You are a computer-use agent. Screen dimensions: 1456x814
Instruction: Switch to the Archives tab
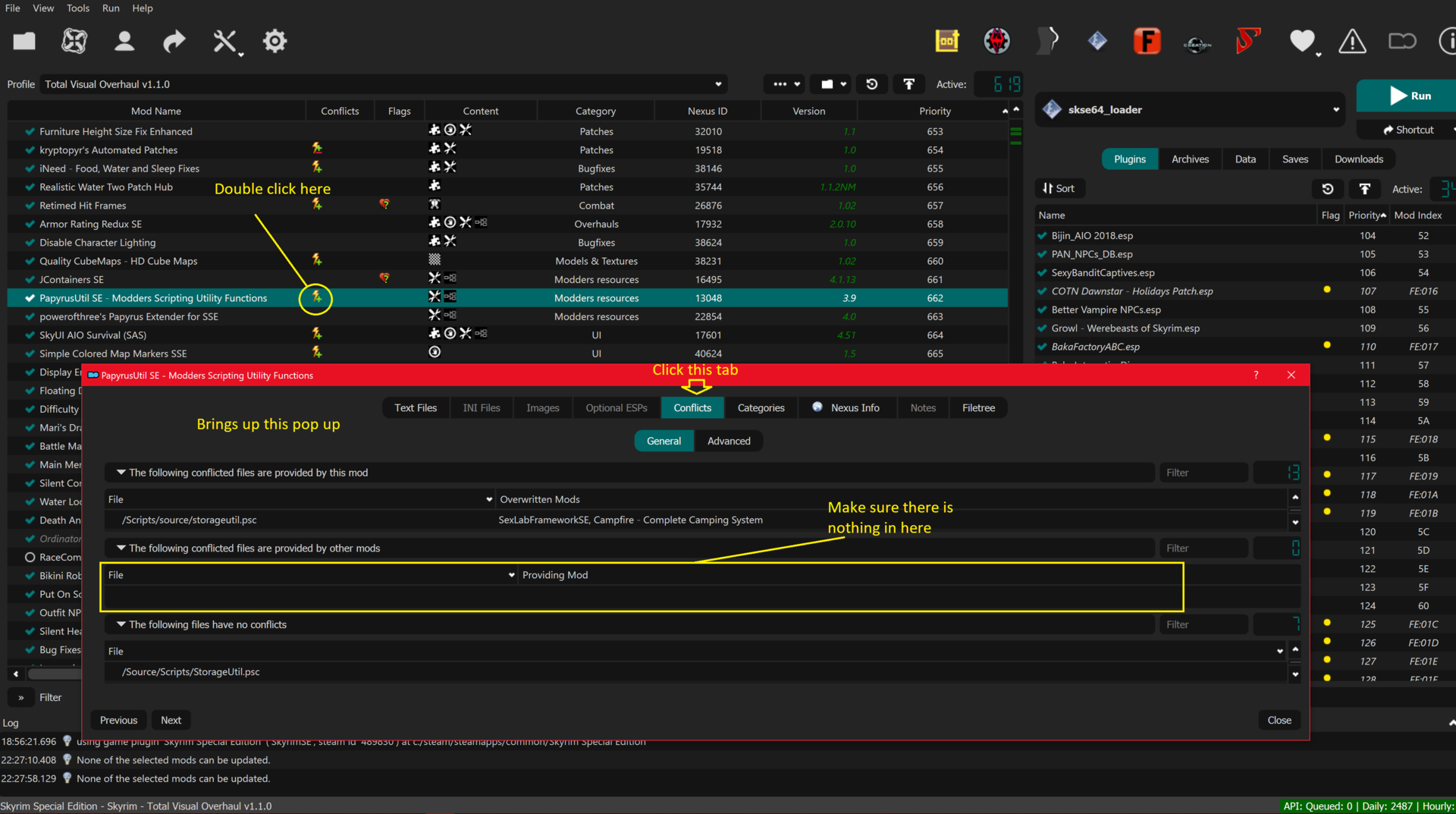(1190, 159)
